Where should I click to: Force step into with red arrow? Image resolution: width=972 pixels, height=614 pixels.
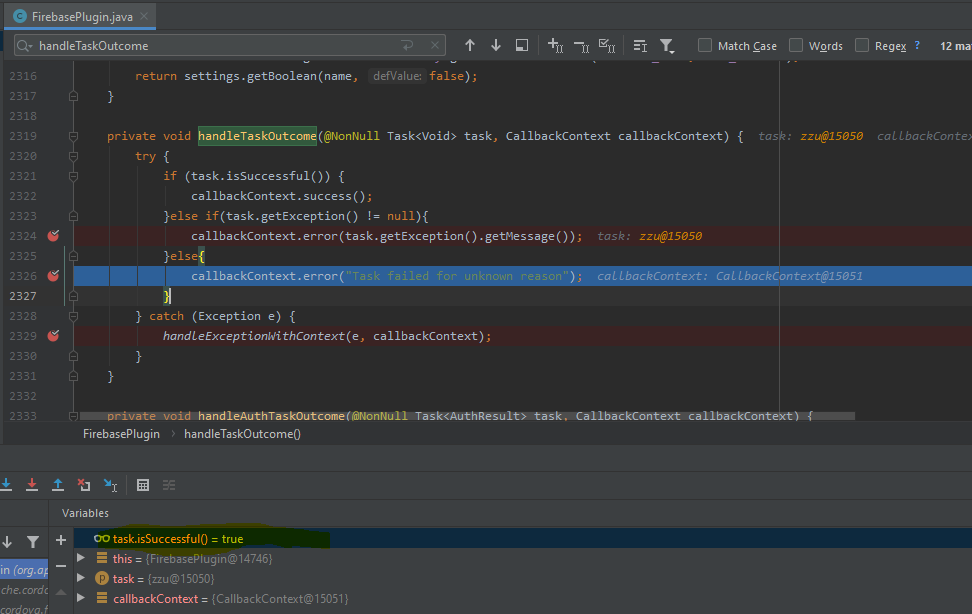coord(32,485)
